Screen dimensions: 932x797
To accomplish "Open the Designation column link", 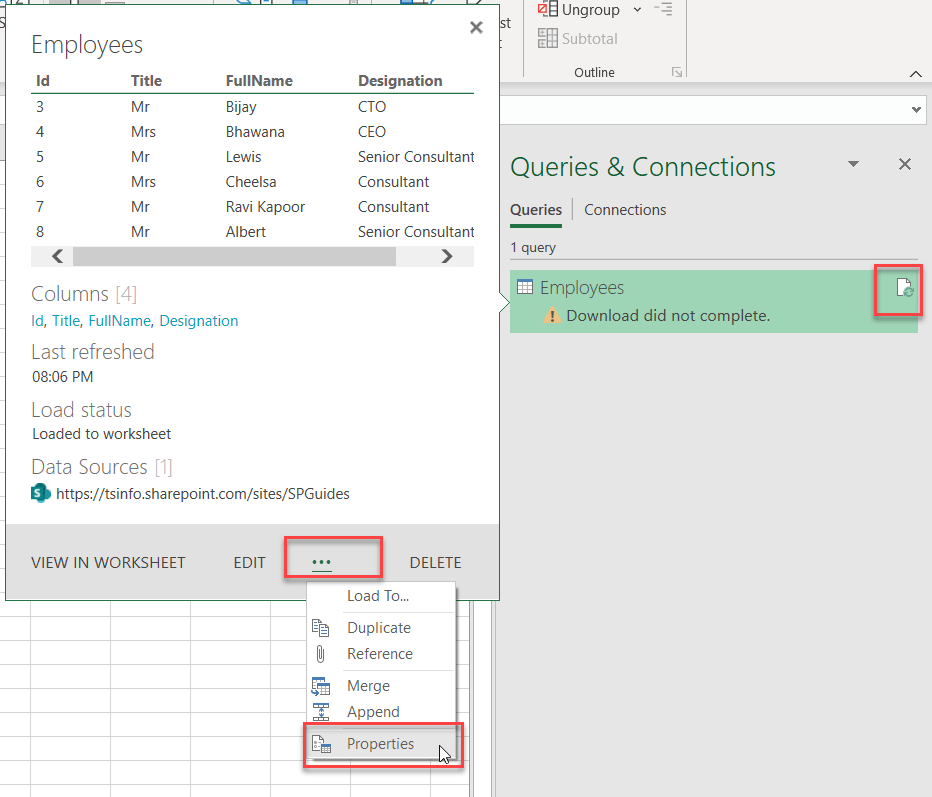I will [x=198, y=321].
